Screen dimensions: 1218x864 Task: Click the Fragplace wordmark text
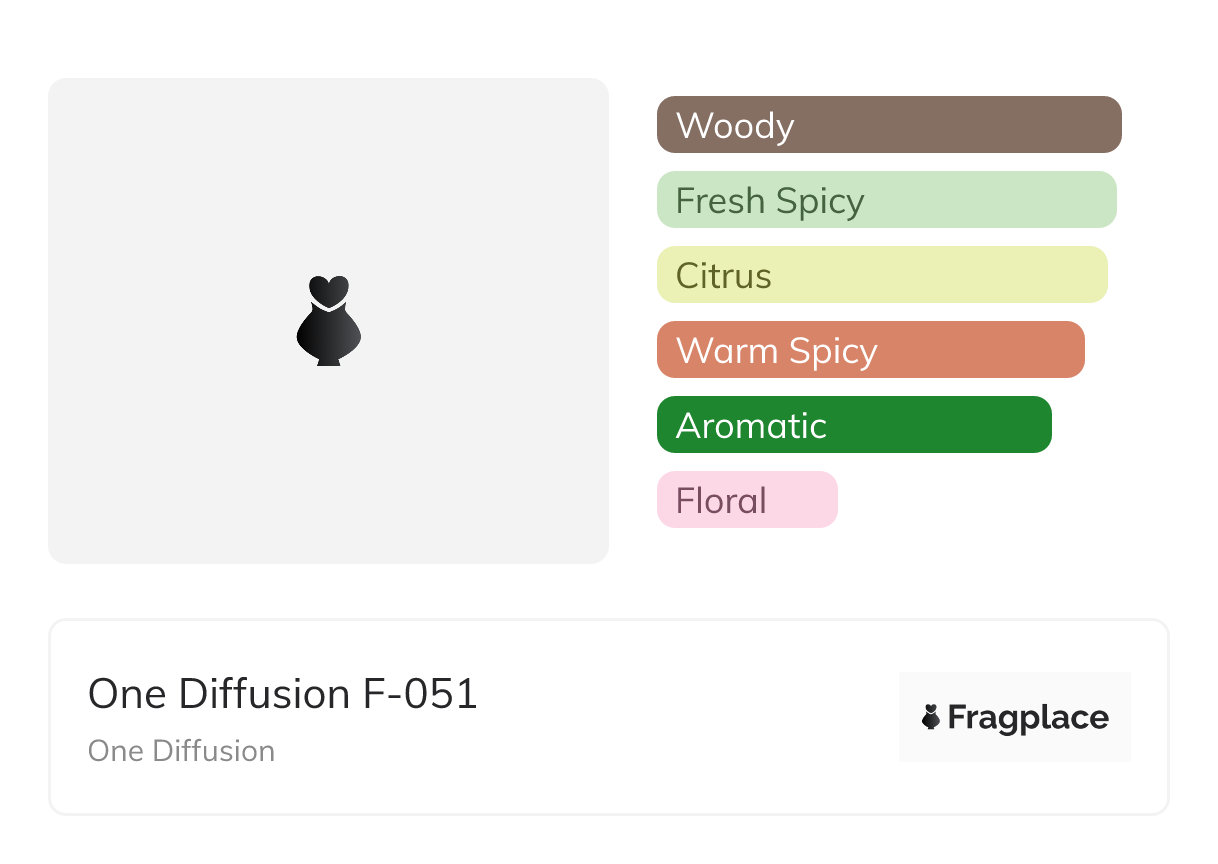(1028, 717)
